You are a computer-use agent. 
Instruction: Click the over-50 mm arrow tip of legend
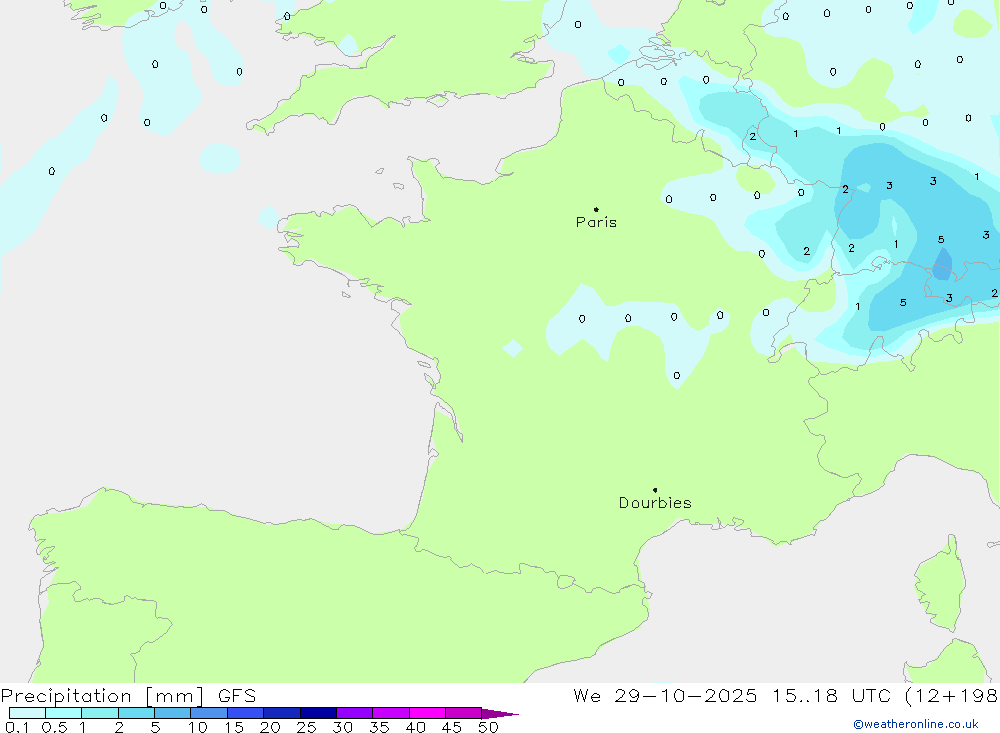coord(499,713)
